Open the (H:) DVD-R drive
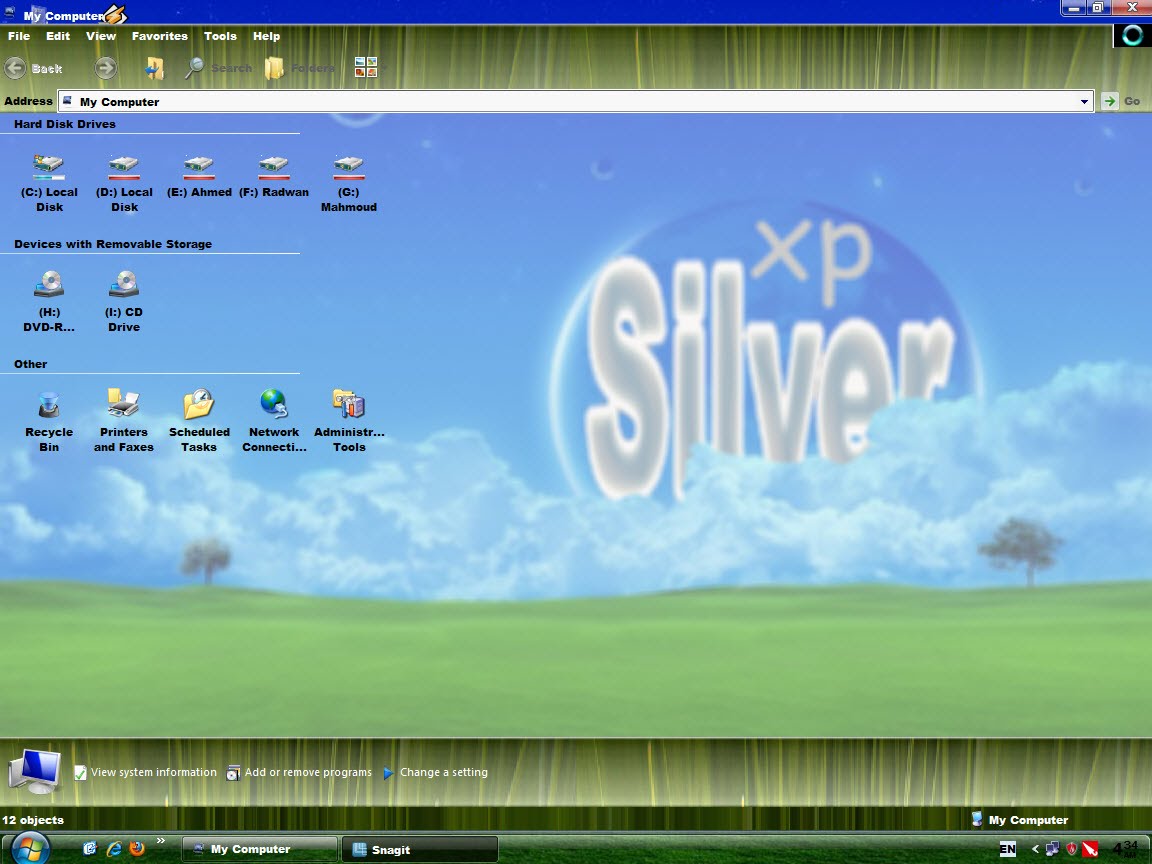Screen dimensions: 1152x864 [x=49, y=288]
